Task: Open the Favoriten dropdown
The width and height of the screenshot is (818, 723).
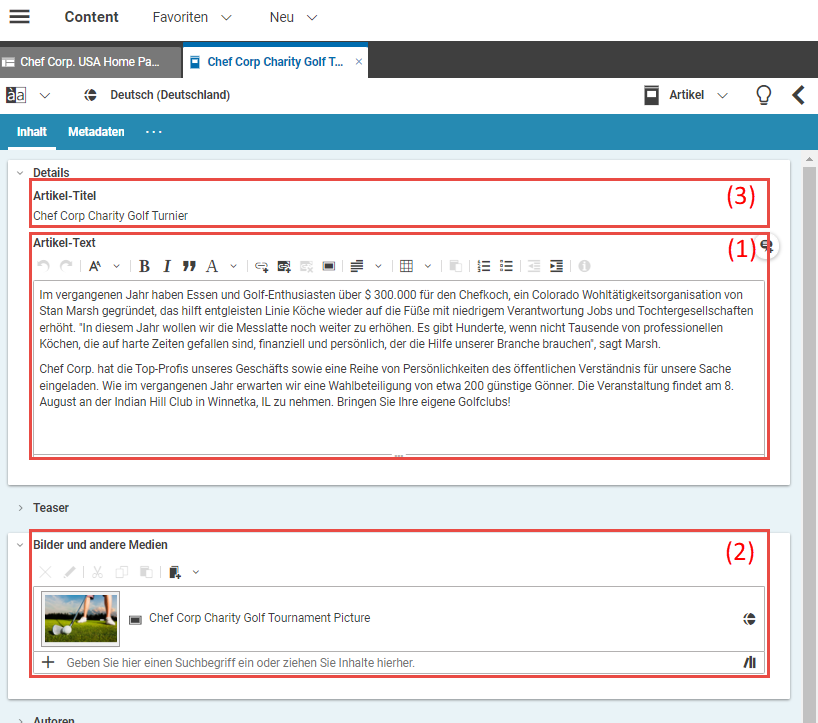Action: point(192,17)
